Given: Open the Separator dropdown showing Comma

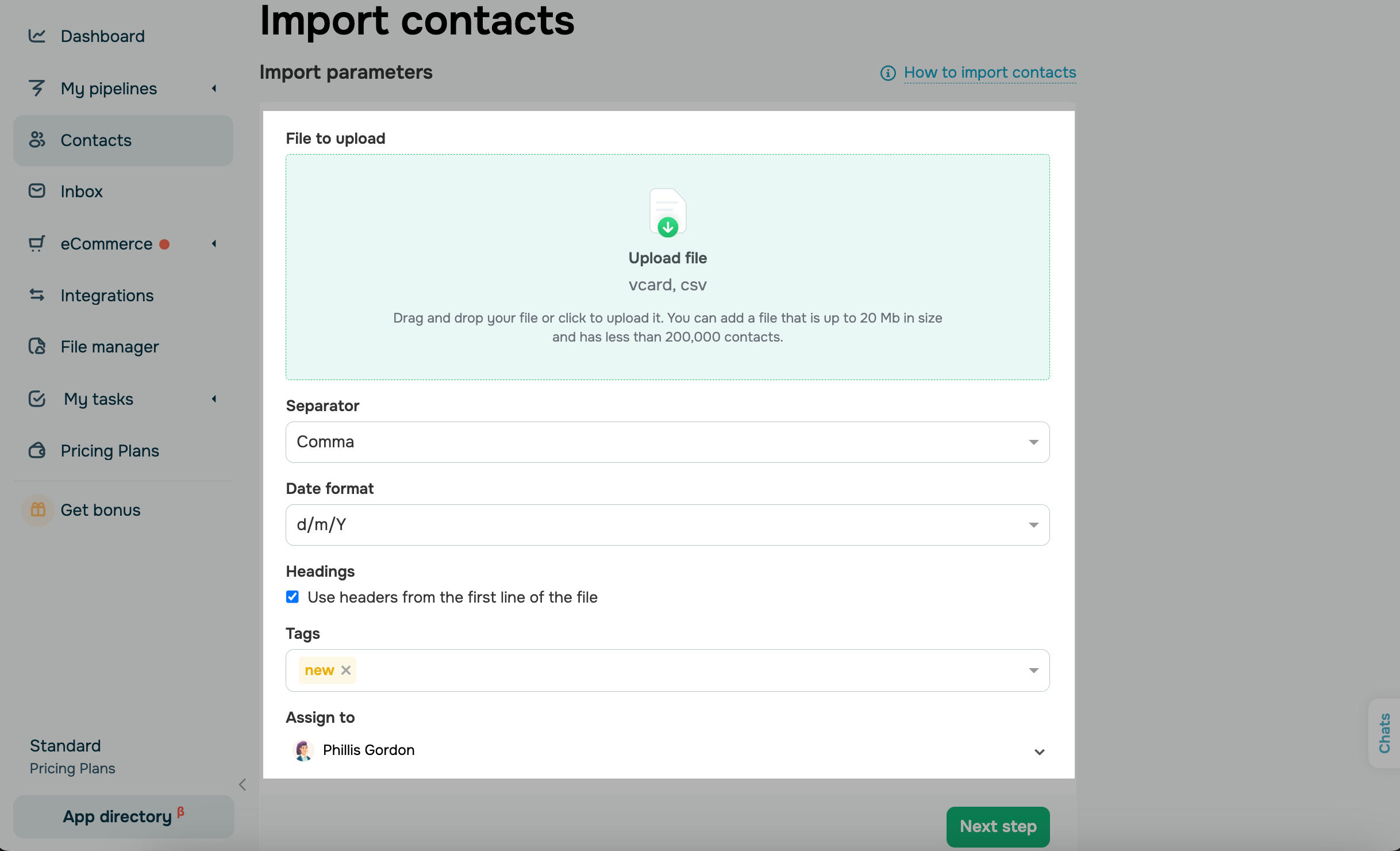Looking at the screenshot, I should [x=667, y=442].
